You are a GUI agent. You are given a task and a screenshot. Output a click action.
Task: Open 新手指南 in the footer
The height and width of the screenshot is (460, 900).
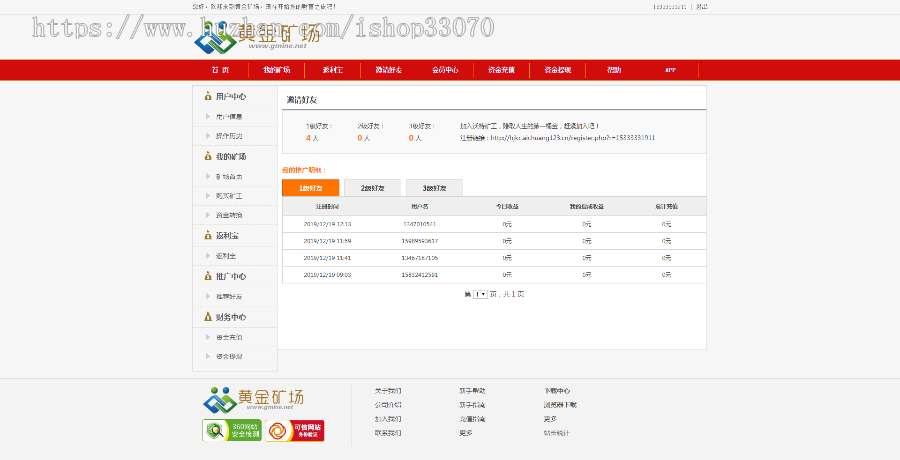click(472, 405)
